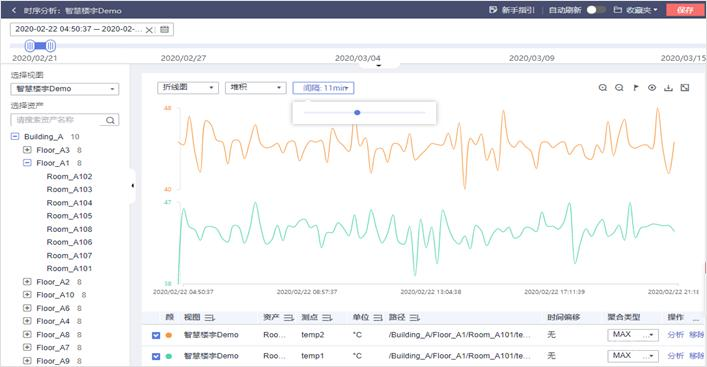This screenshot has width=707, height=367.
Task: Click the fullscreen icon in chart toolbar
Action: click(685, 87)
